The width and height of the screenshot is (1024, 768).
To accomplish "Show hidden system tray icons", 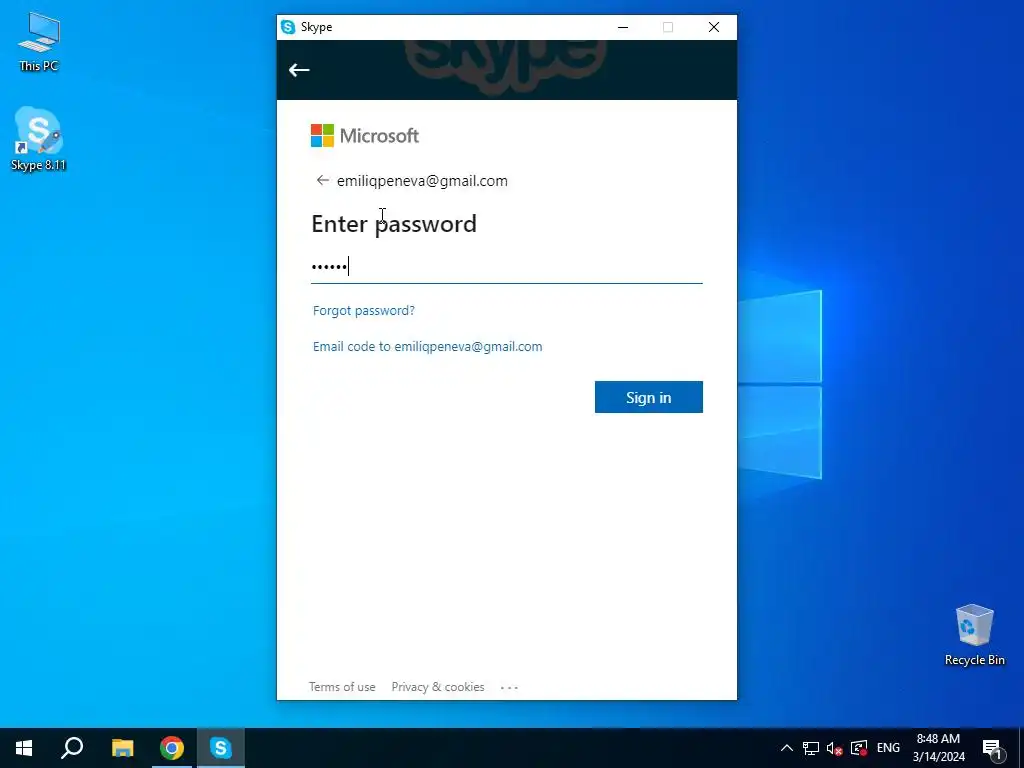I will pyautogui.click(x=787, y=748).
